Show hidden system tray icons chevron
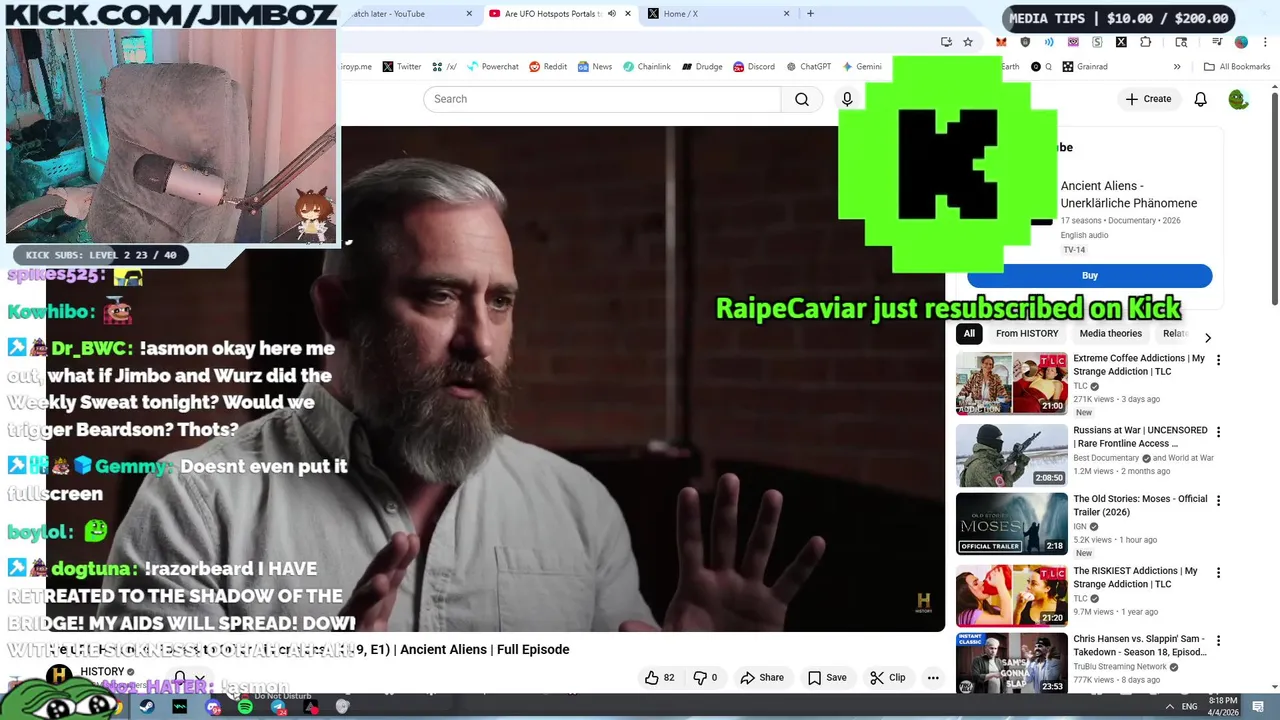The width and height of the screenshot is (1280, 720). (x=1170, y=707)
